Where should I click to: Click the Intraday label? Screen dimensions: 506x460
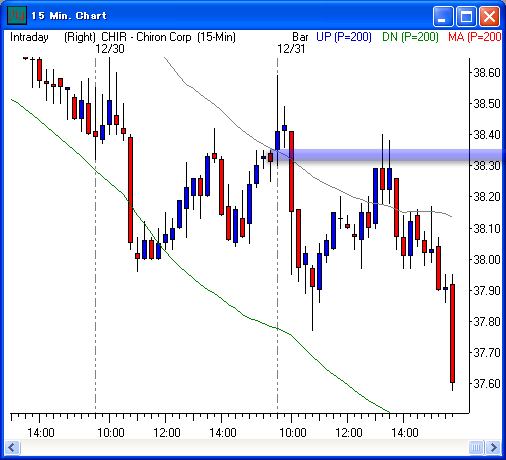coord(29,37)
